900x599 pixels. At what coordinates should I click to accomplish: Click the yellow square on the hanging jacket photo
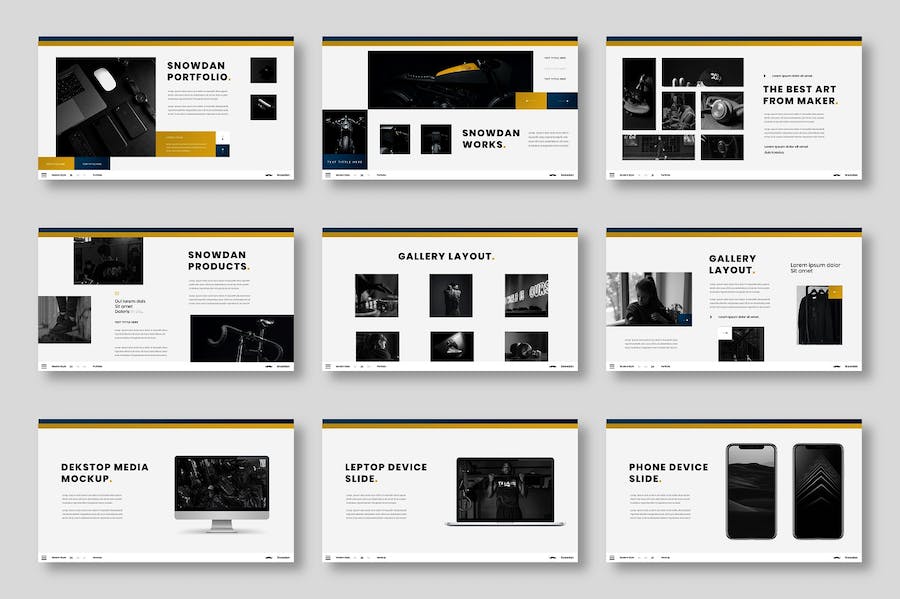(x=835, y=292)
